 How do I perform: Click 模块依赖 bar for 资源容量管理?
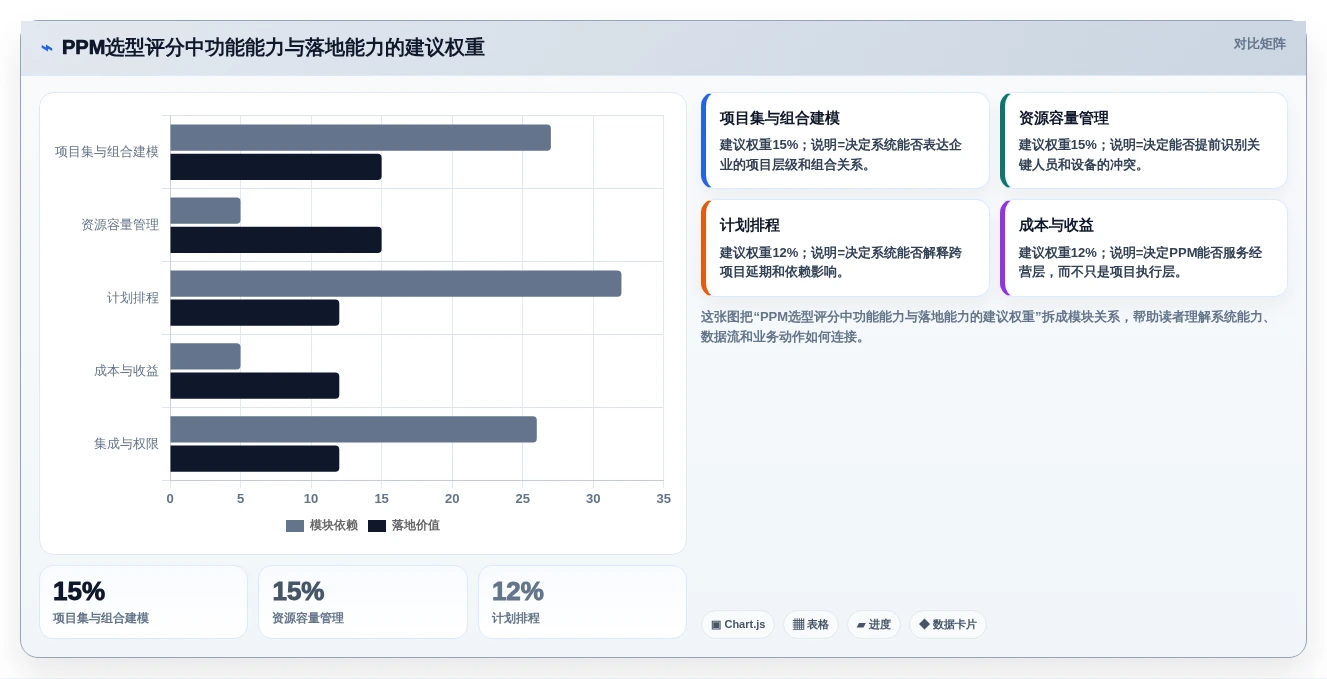(205, 211)
